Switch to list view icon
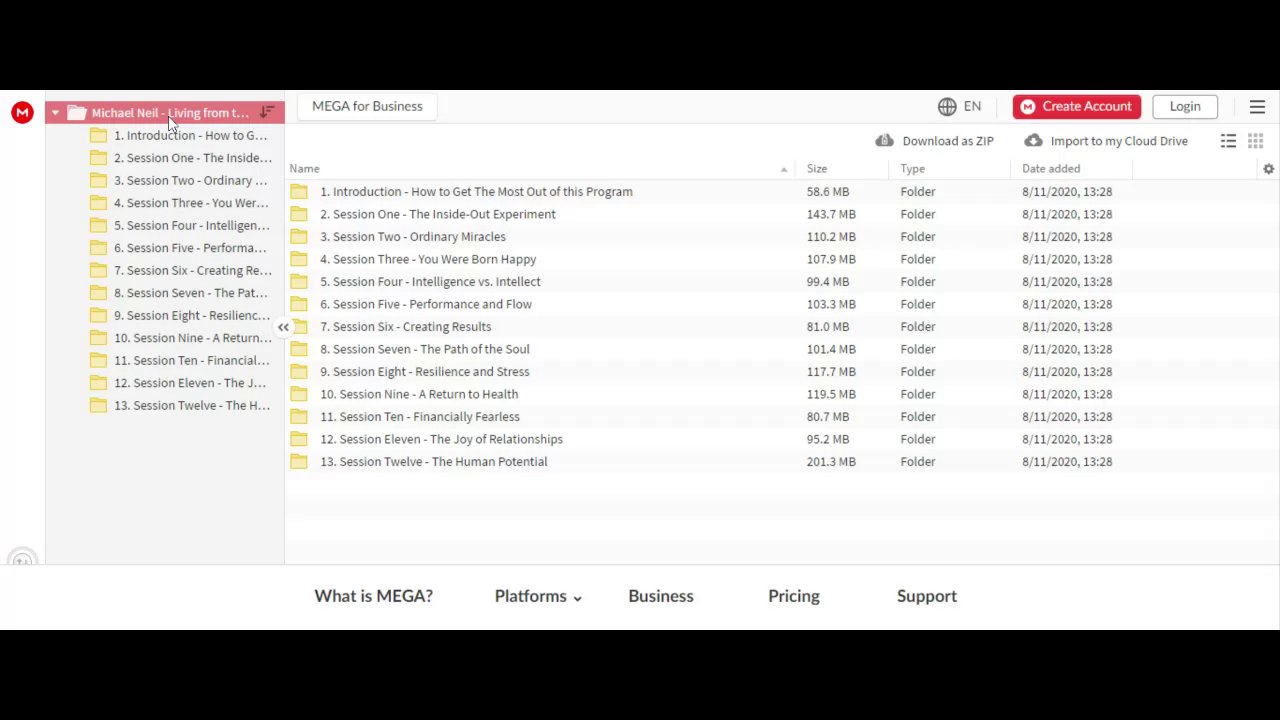Image resolution: width=1280 pixels, height=720 pixels. [x=1228, y=141]
